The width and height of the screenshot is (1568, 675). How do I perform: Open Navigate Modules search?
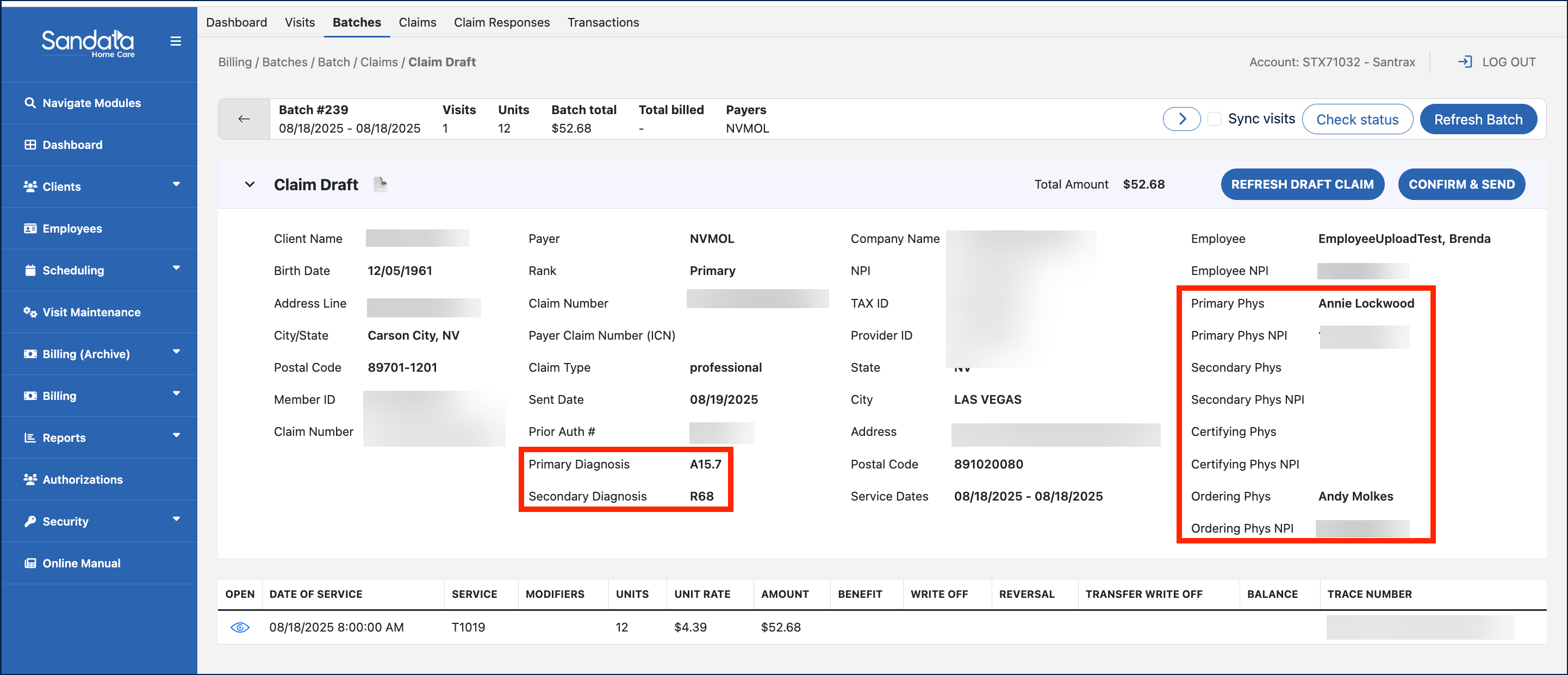(91, 103)
